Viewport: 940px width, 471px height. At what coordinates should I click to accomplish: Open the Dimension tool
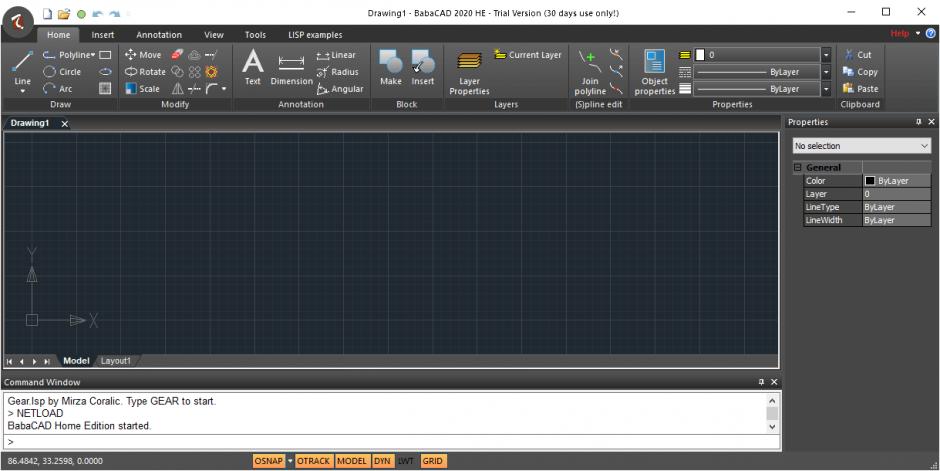tap(291, 70)
